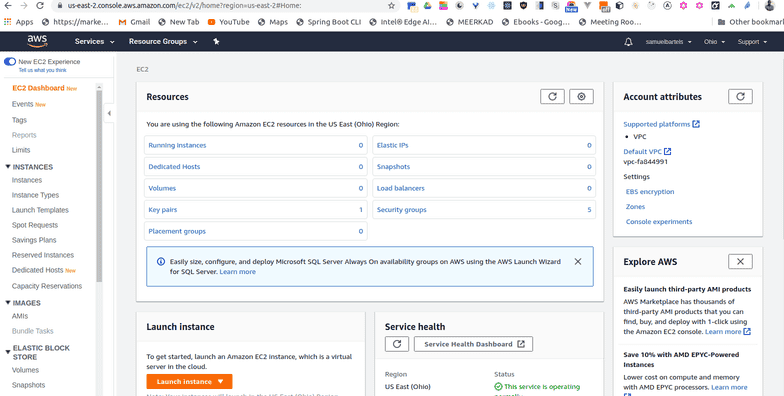Click the browser address bar

point(220,6)
